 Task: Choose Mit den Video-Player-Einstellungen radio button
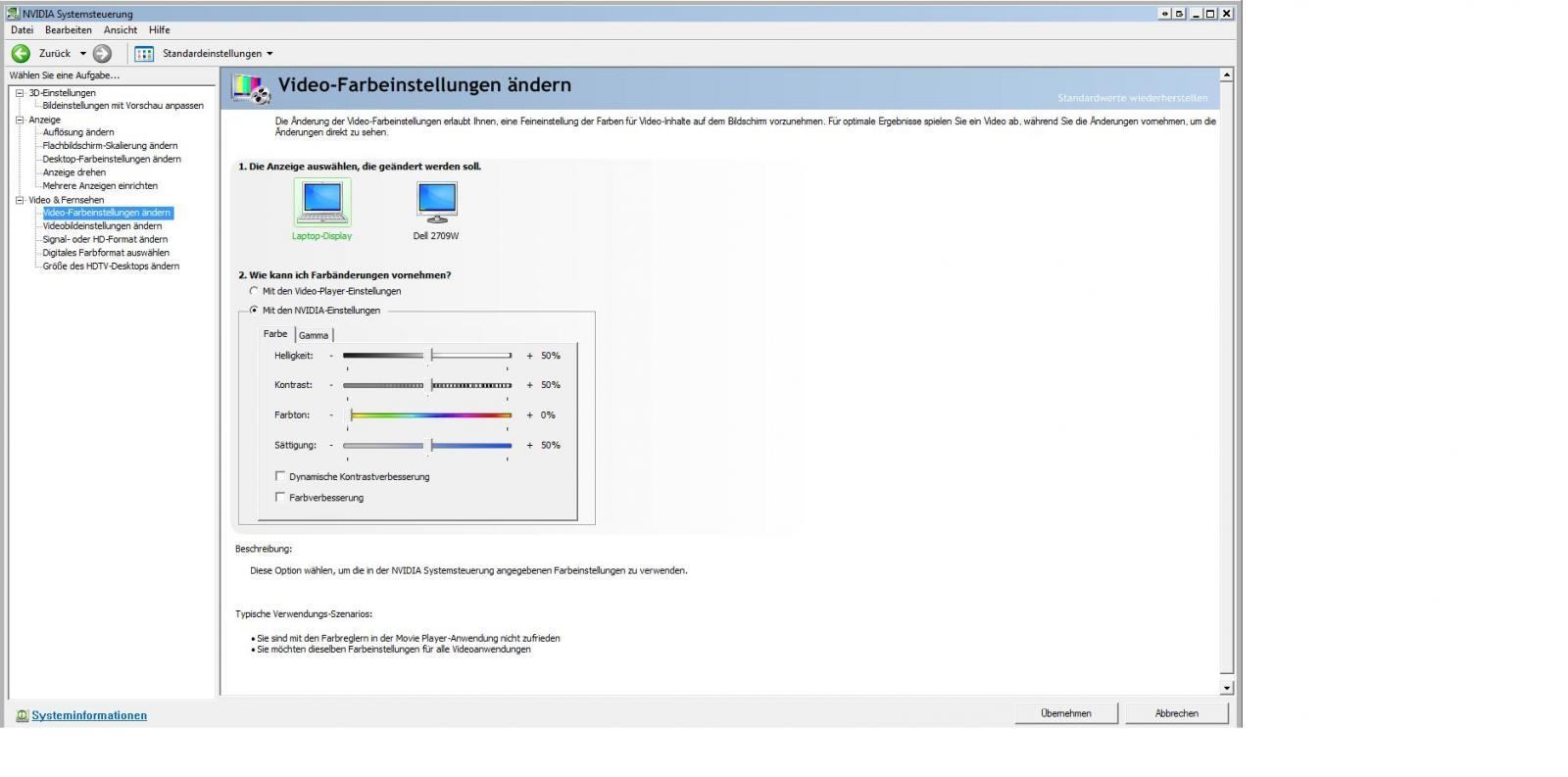(x=254, y=291)
